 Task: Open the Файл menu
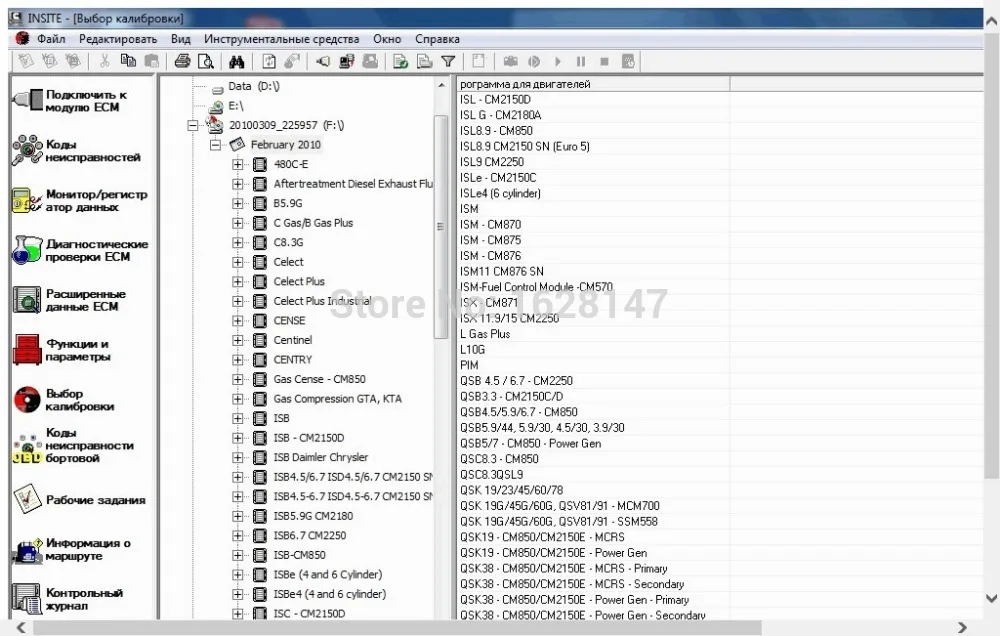[51, 39]
